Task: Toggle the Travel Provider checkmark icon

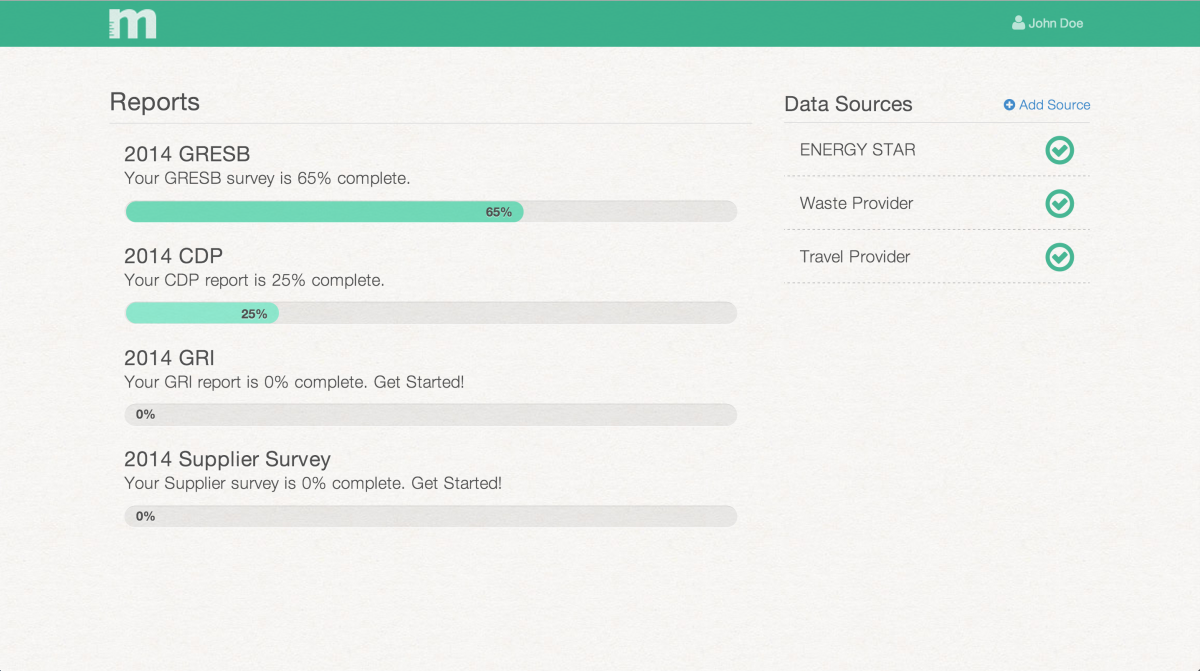Action: pyautogui.click(x=1059, y=257)
